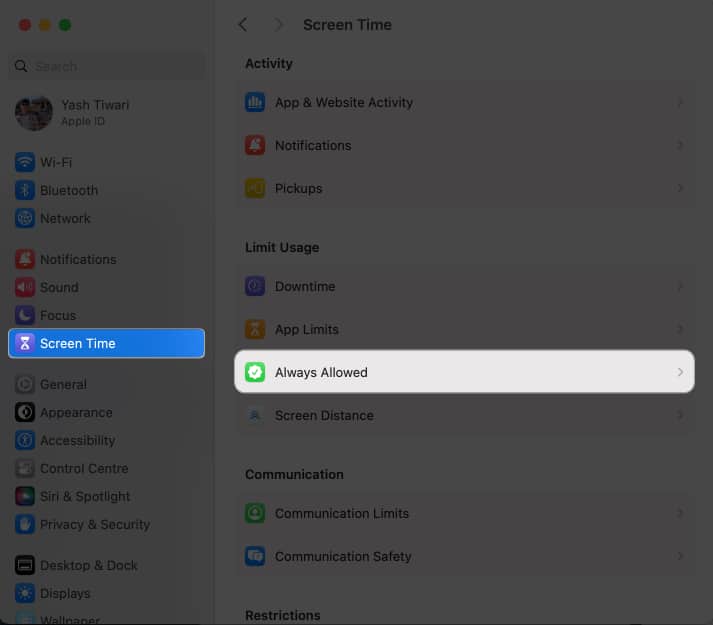713x625 pixels.
Task: Open the Pickups label
Action: [x=298, y=189]
